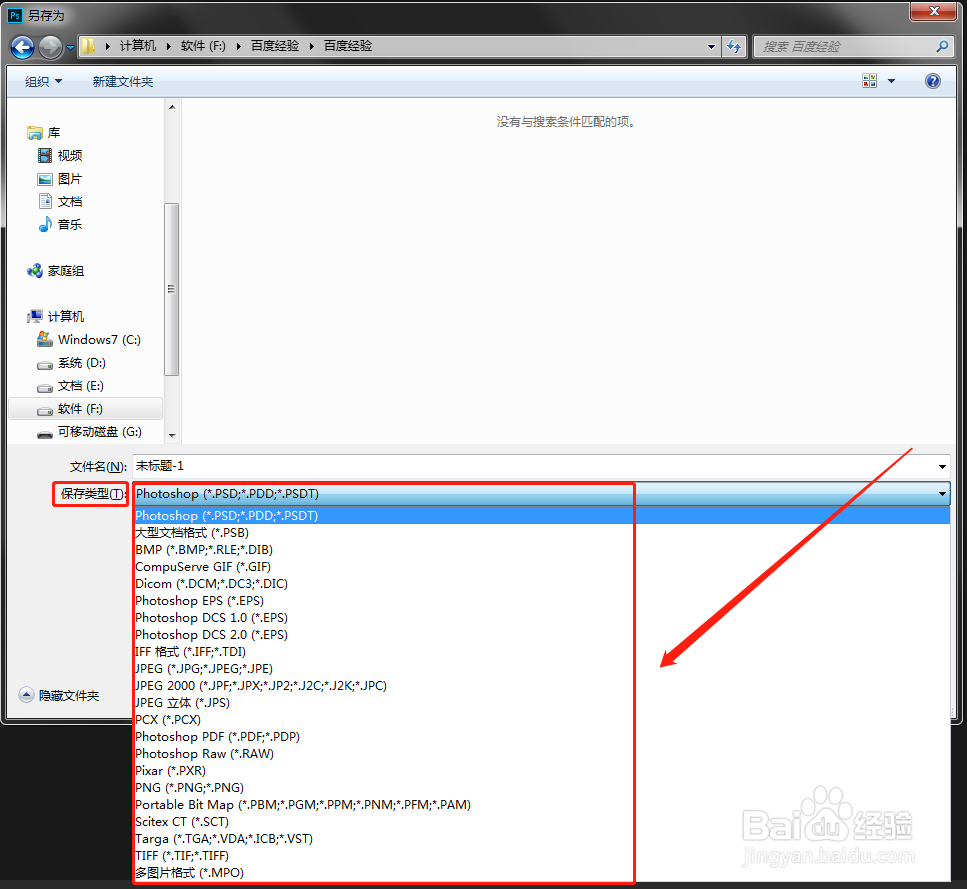Collapse the 保存类型 dropdown arrow

pos(942,494)
